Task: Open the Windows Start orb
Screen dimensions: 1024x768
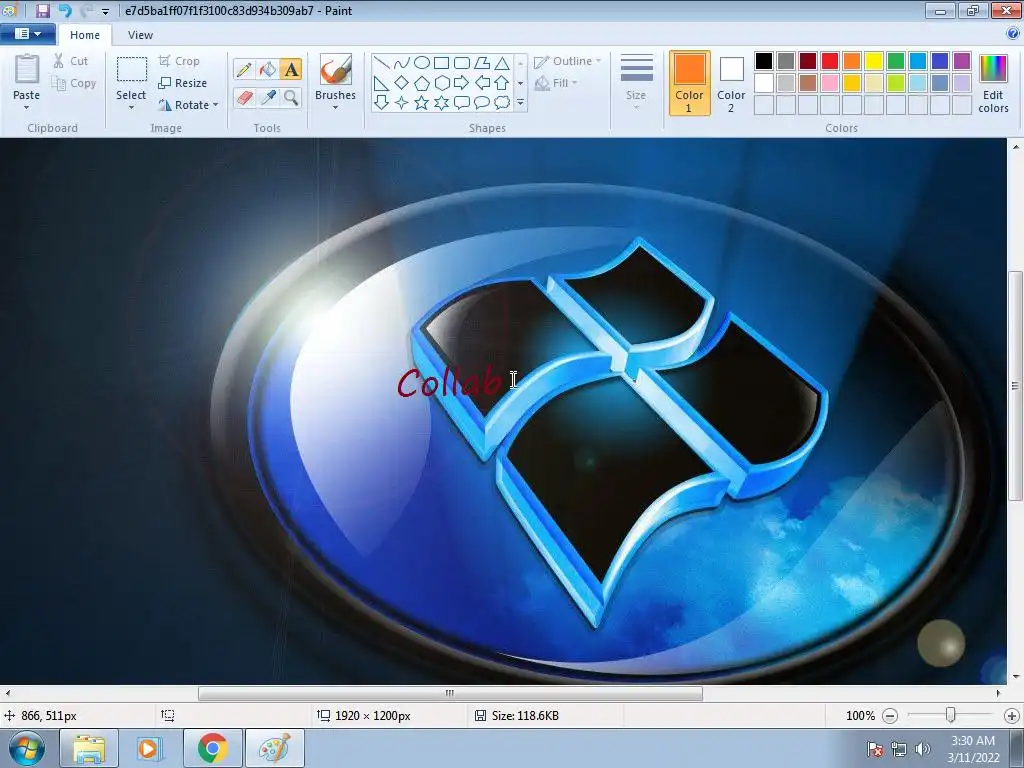Action: (x=27, y=748)
